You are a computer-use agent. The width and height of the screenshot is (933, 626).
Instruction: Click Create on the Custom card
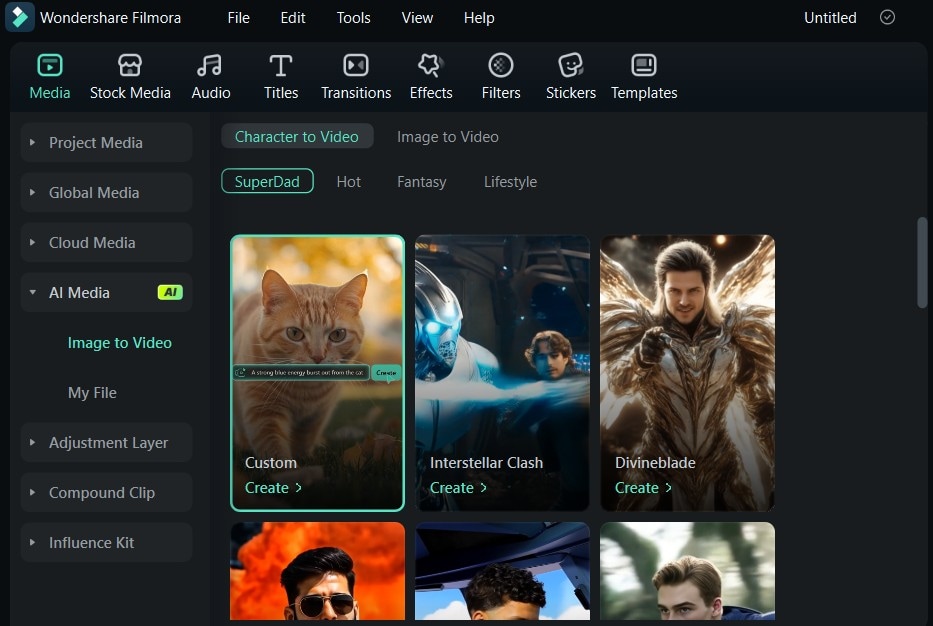pos(274,488)
